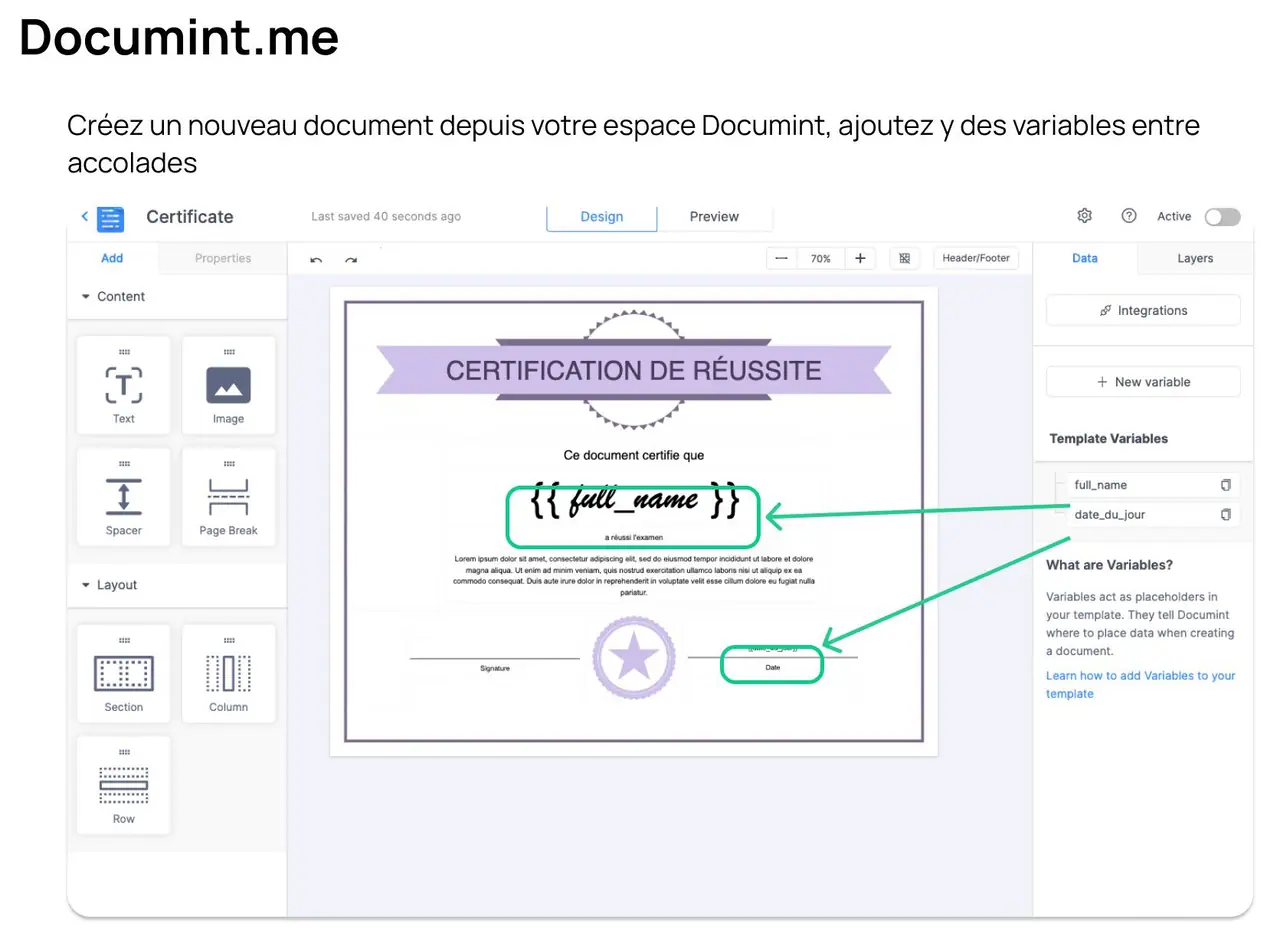Click the Documint template logo icon
This screenshot has height=940, width=1280.
[x=110, y=218]
